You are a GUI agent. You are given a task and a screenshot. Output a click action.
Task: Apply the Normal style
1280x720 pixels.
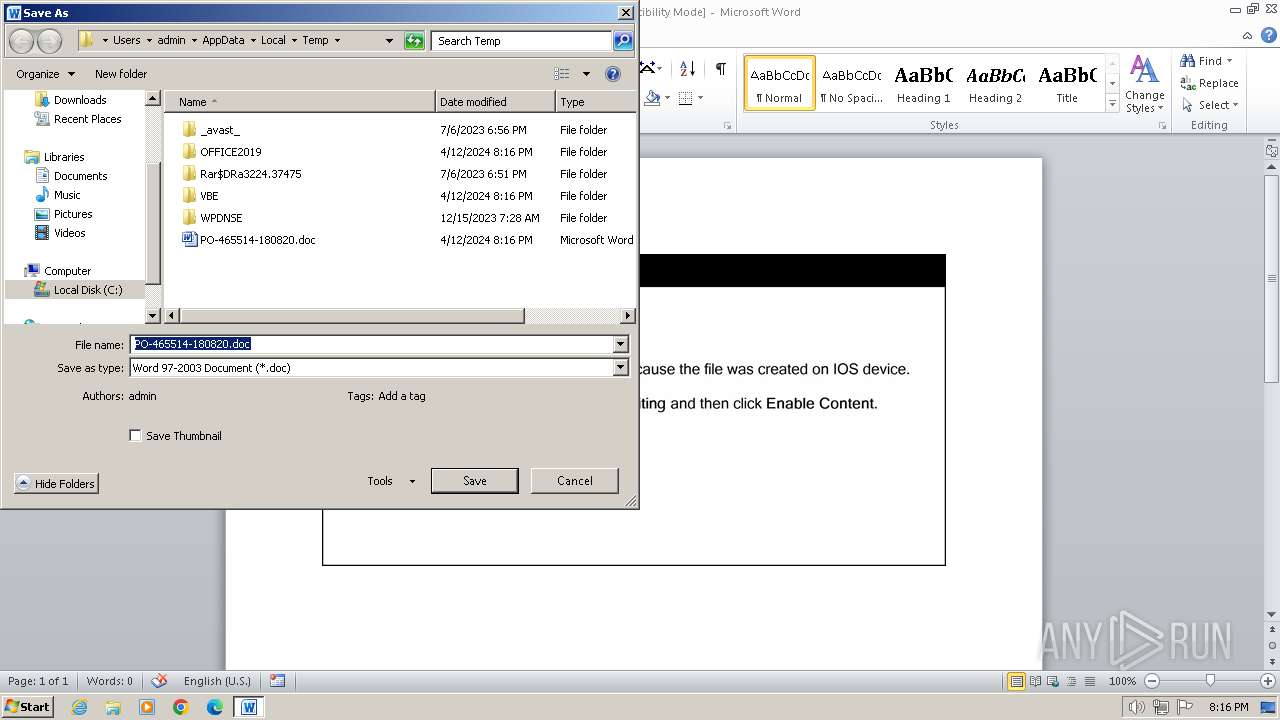pyautogui.click(x=779, y=82)
